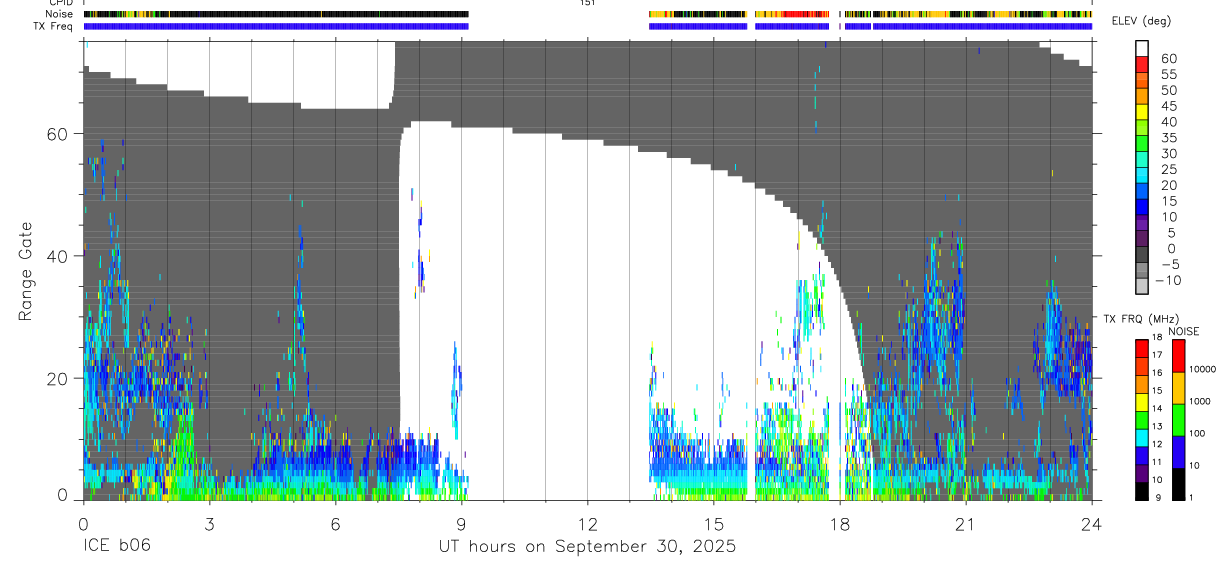The image size is (1228, 567).
Task: Click the '13' label on the TX FRQ colorbar
Action: (x=1157, y=426)
